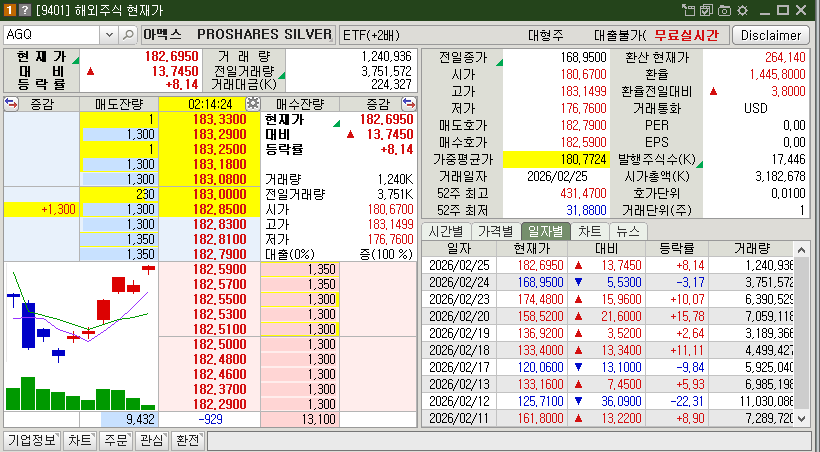The height and width of the screenshot is (452, 820).
Task: Click 일자 column header
Action: coord(459,248)
